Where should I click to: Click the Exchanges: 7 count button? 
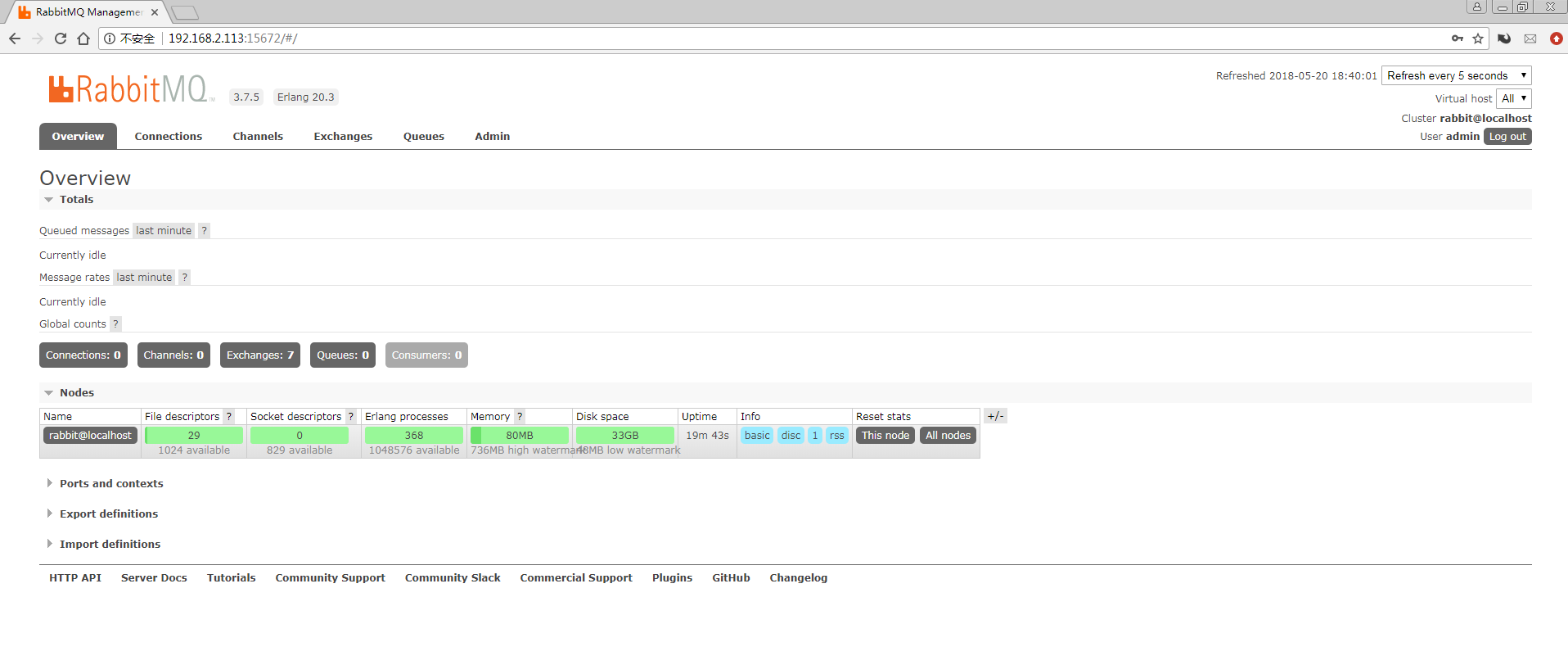(x=260, y=355)
